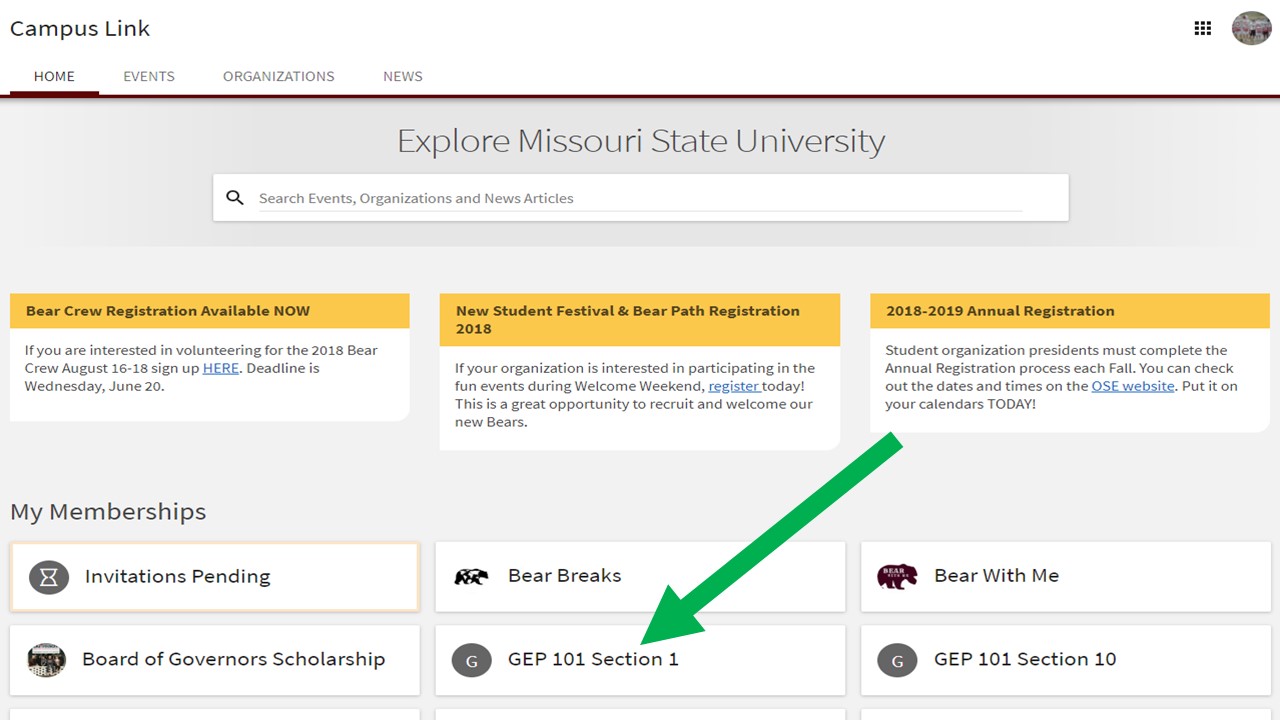Open the ORGANIZATIONS tab
The height and width of the screenshot is (720, 1280).
(278, 76)
